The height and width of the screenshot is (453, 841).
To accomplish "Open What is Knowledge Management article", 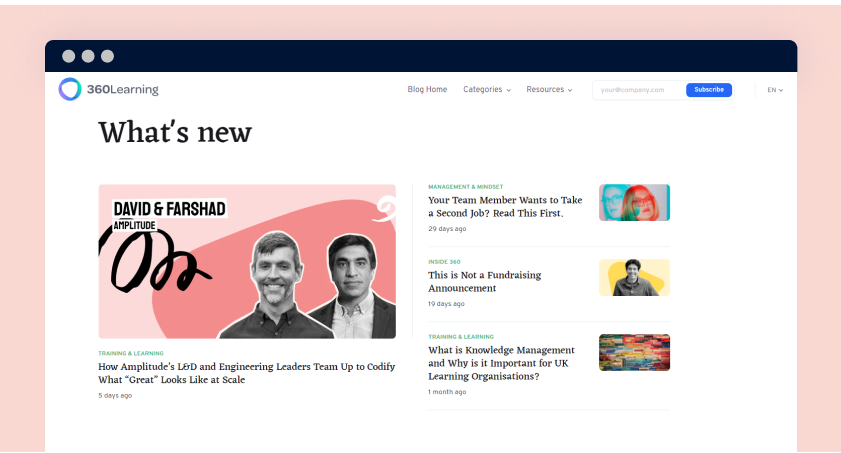I will coord(501,363).
